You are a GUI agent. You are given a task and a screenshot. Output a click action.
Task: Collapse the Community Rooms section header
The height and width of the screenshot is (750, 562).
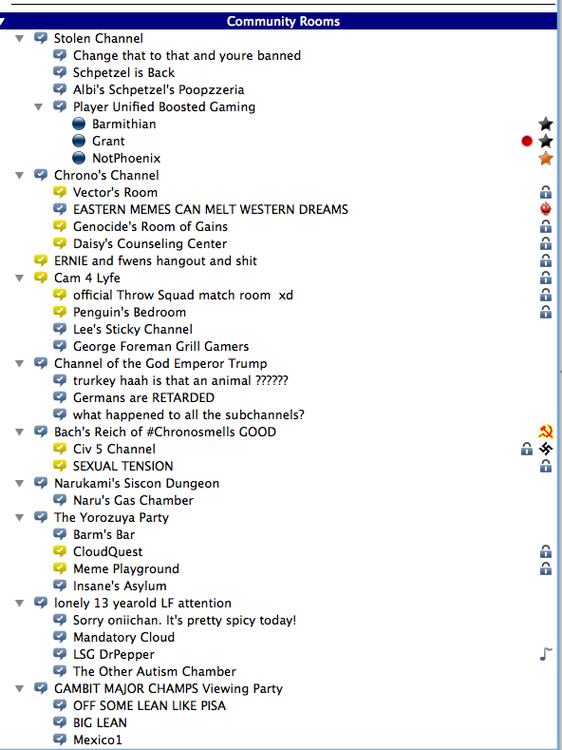point(2,22)
